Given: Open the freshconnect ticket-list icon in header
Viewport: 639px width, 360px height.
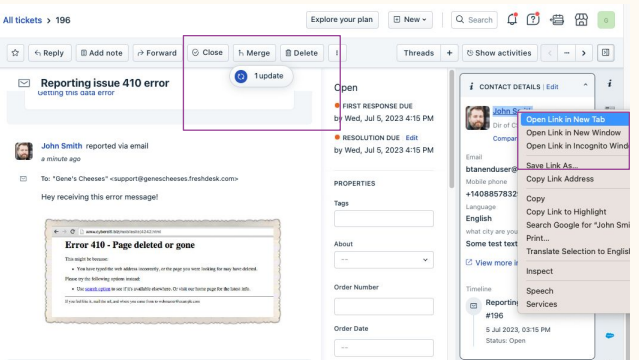Looking at the screenshot, I should (x=557, y=20).
